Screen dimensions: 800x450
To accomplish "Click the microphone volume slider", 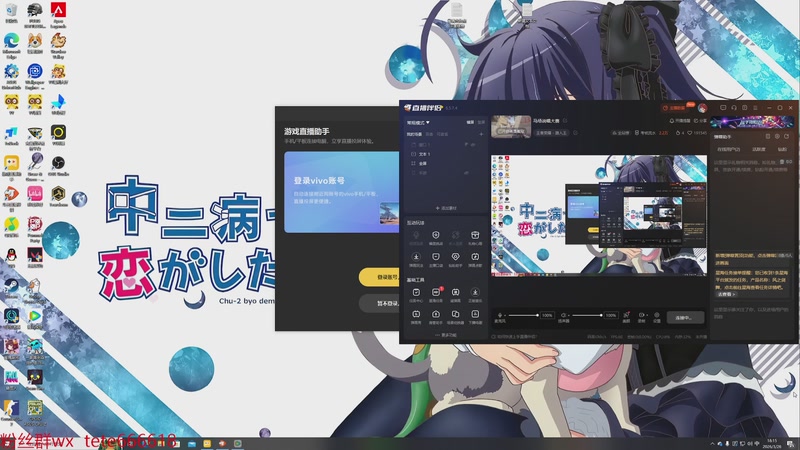I will click(523, 315).
